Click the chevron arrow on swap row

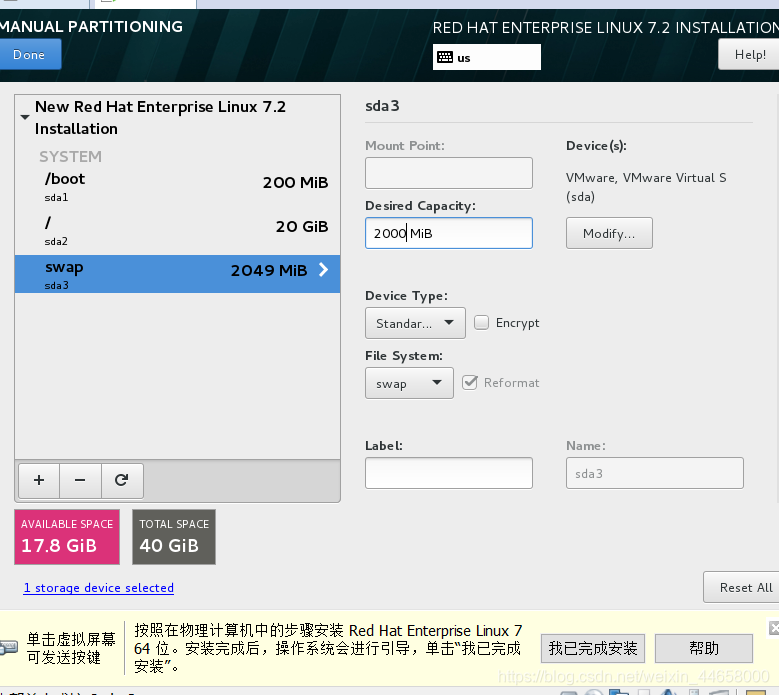point(323,270)
